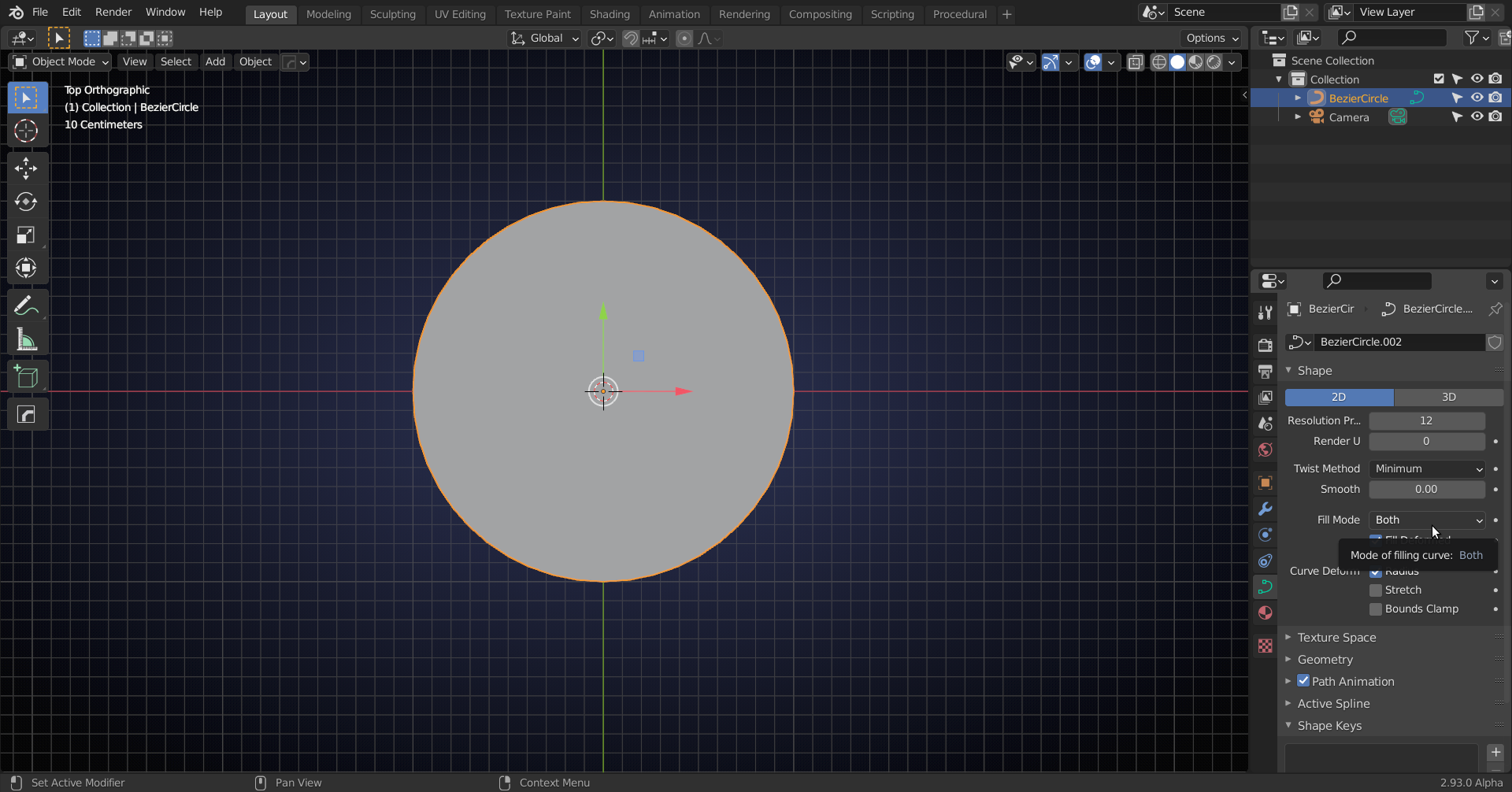This screenshot has width=1512, height=792.
Task: Edit the BezierCircle.002 data name field
Action: point(1400,342)
